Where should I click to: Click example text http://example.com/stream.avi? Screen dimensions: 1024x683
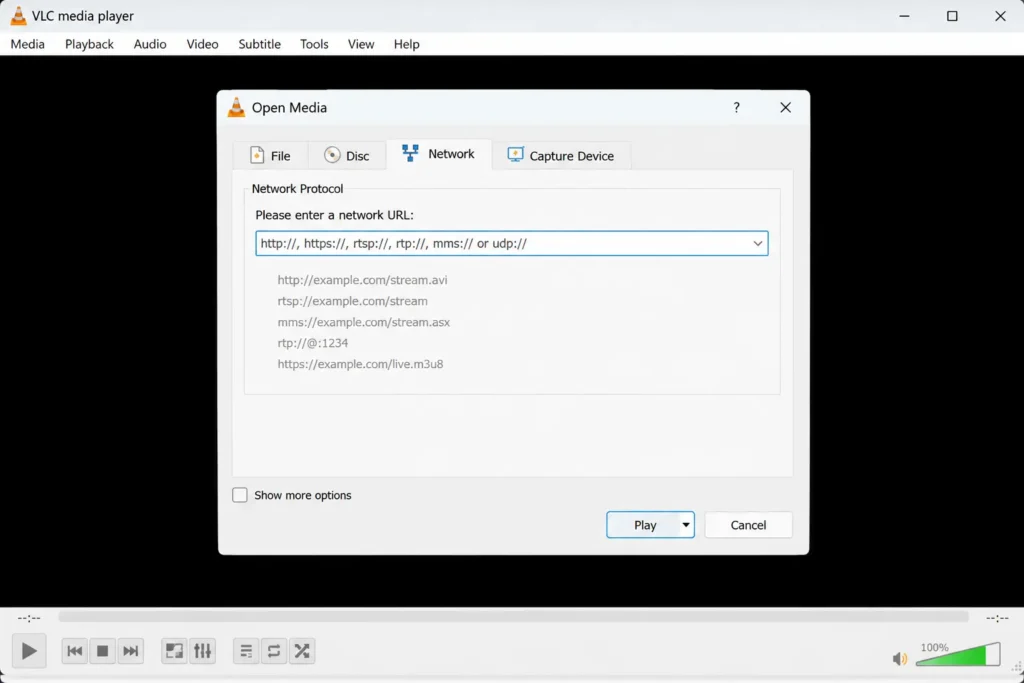tap(362, 280)
